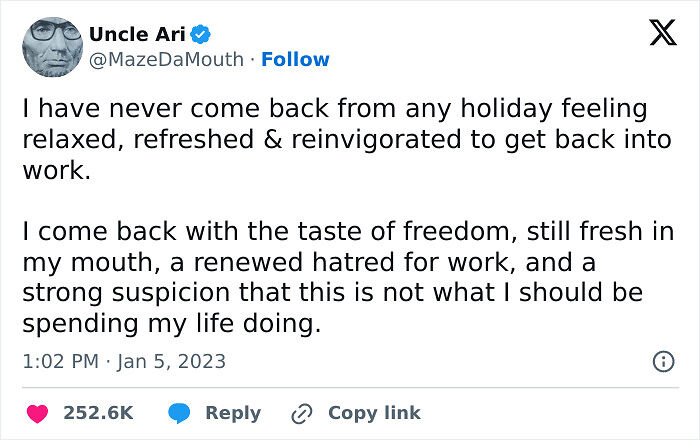Follow the Uncle Ari account
Screen dimensions: 700x440
point(295,59)
